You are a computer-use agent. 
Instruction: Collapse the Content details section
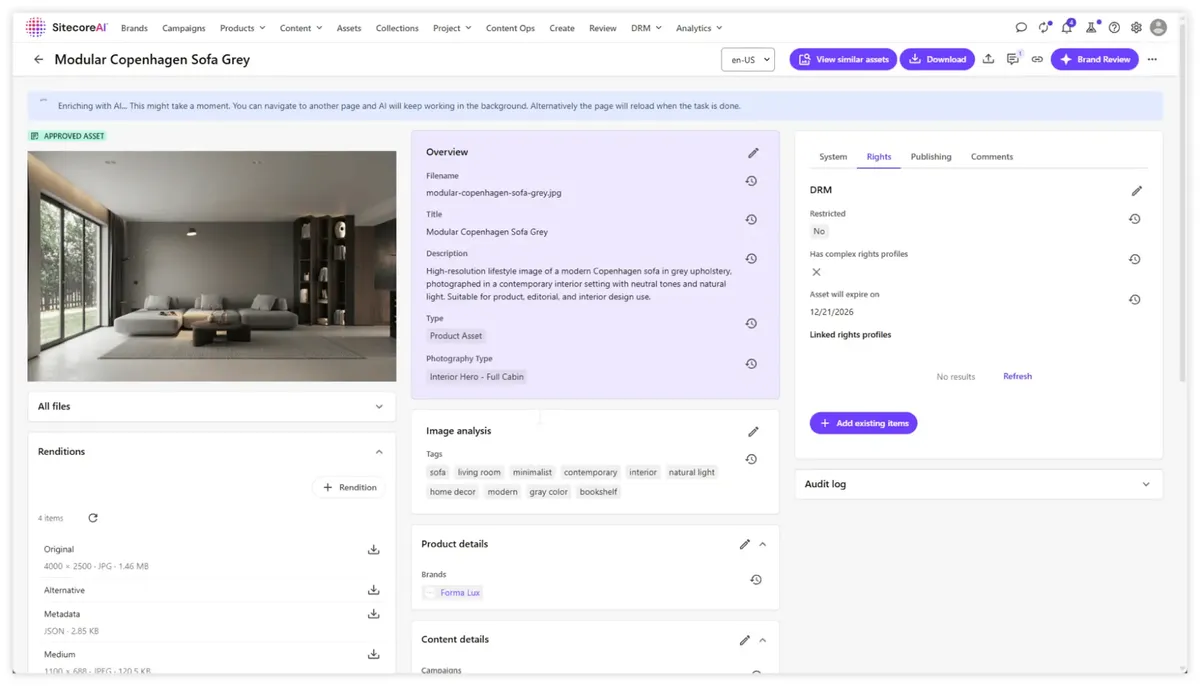click(x=763, y=640)
